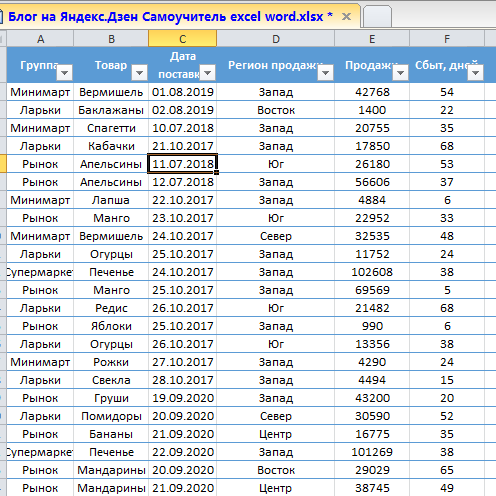496x496 pixels.
Task: Select the cell with date 11.07.2018
Action: coord(183,164)
